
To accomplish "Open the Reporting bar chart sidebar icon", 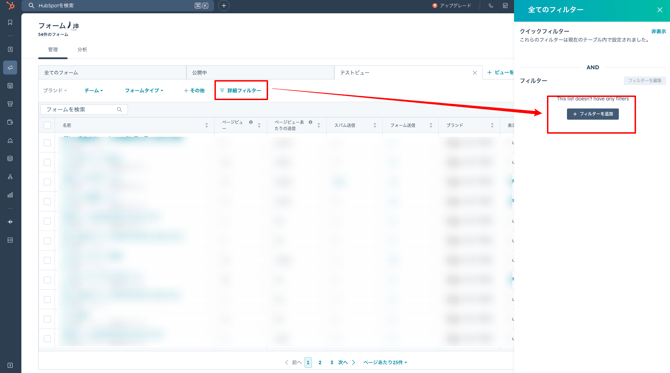I will (x=10, y=195).
